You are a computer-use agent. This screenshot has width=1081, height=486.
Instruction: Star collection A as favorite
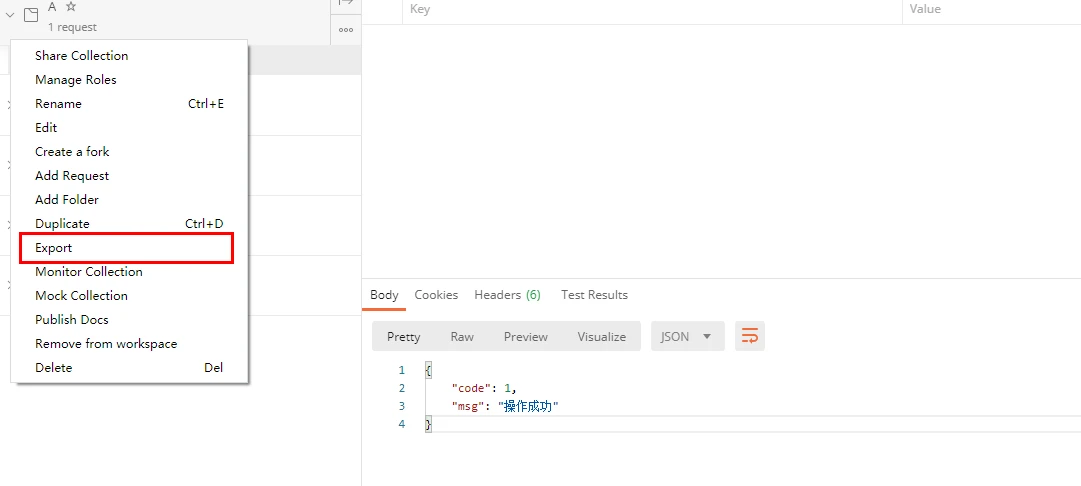(x=71, y=7)
